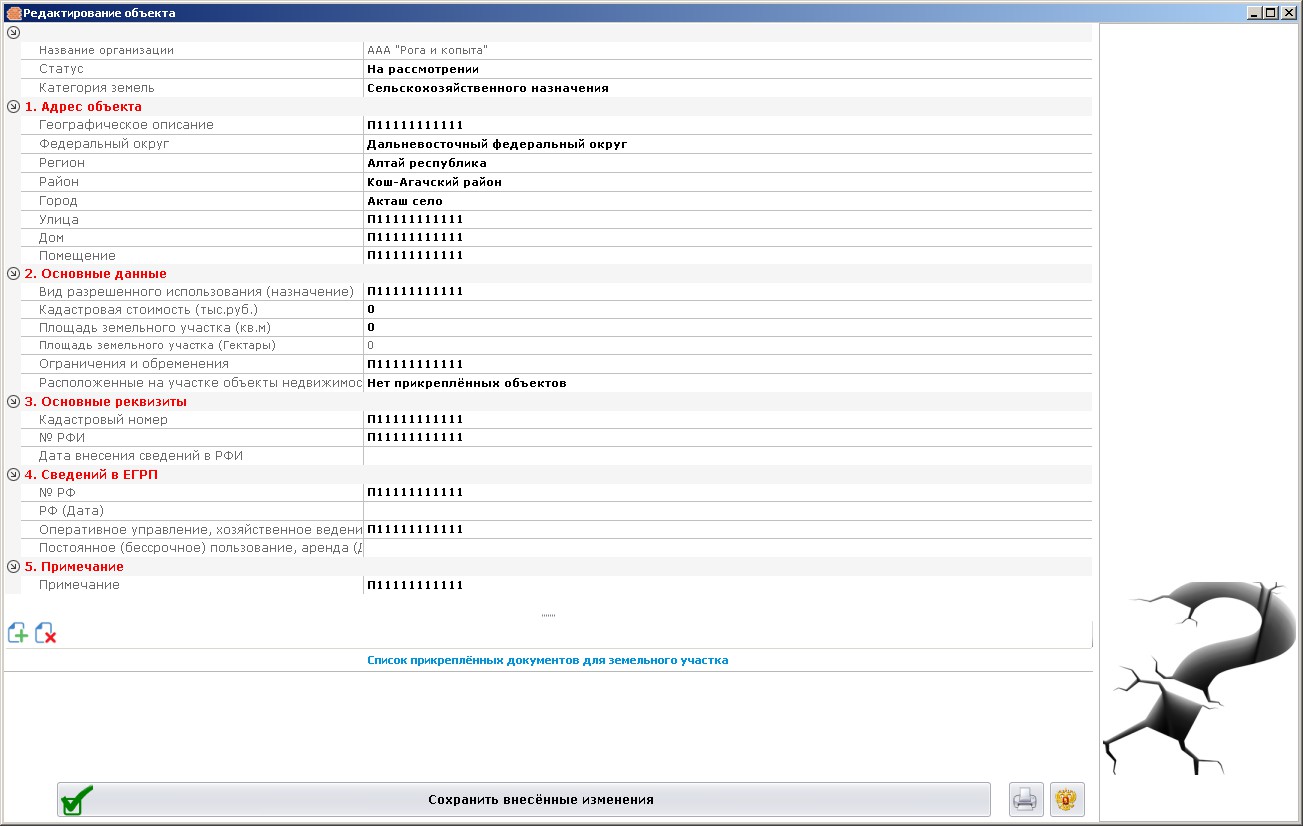The width and height of the screenshot is (1303, 826).
Task: Edit the '№ РФ' value
Action: [x=728, y=492]
